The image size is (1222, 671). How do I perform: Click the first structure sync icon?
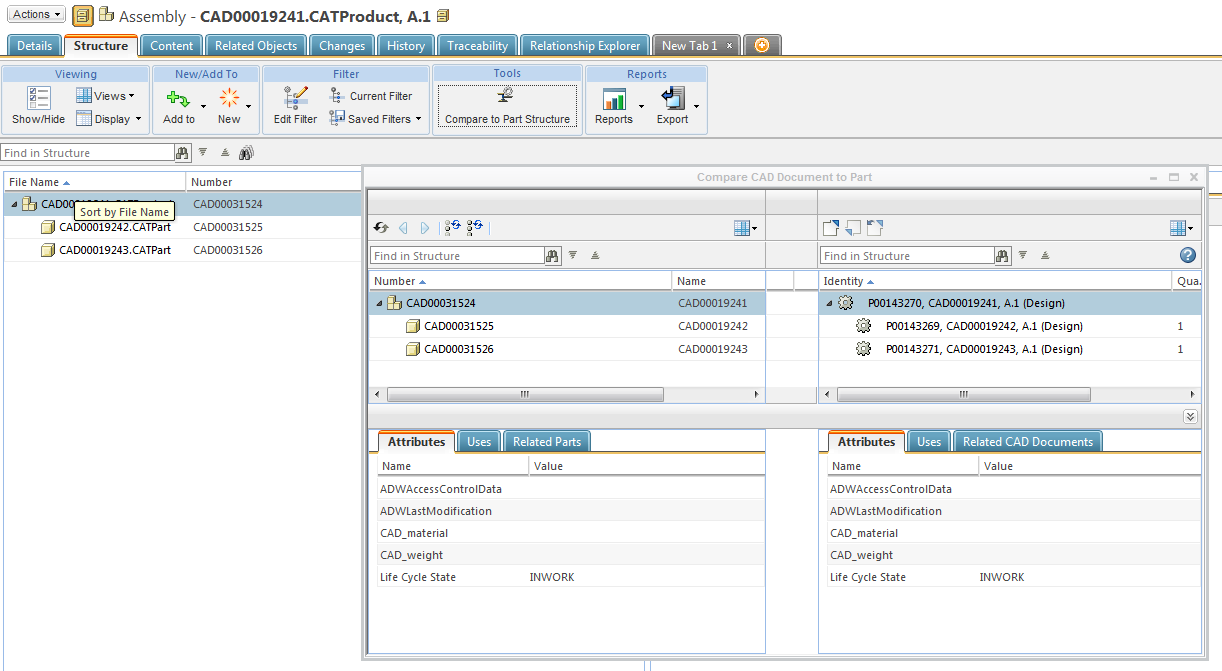pyautogui.click(x=453, y=228)
